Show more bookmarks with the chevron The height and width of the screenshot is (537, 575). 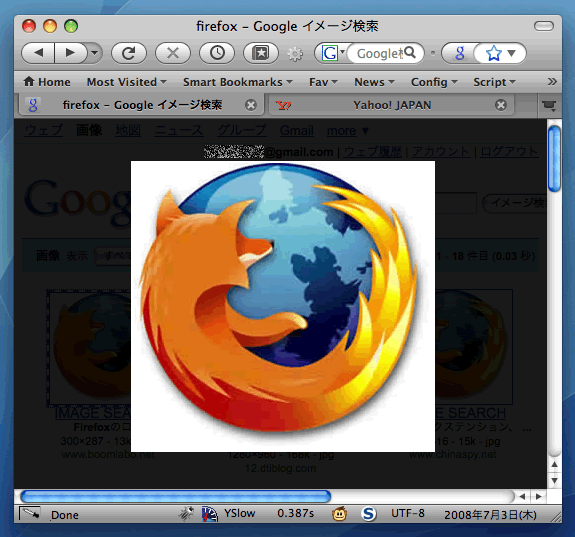pyautogui.click(x=552, y=81)
